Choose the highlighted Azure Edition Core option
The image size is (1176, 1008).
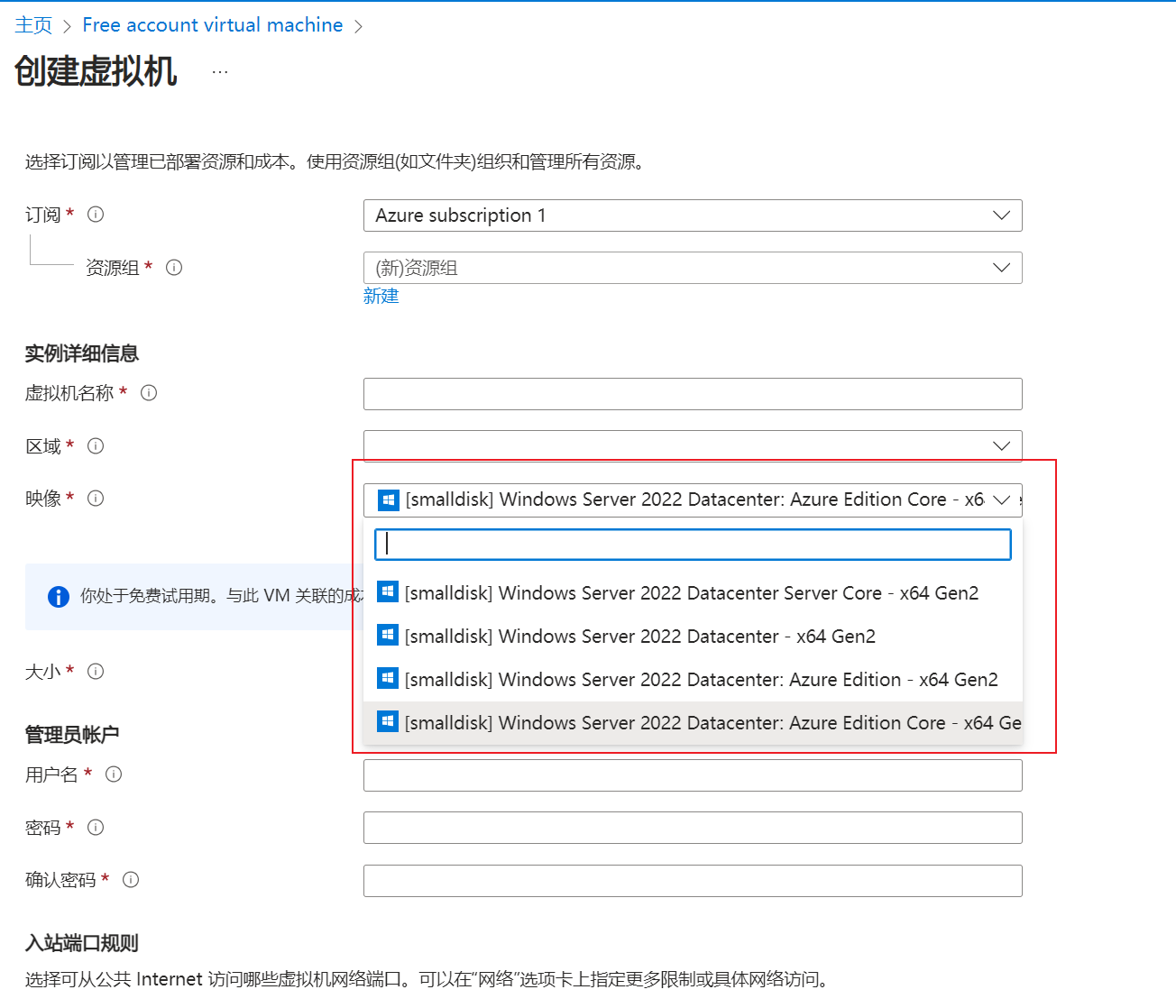point(693,723)
